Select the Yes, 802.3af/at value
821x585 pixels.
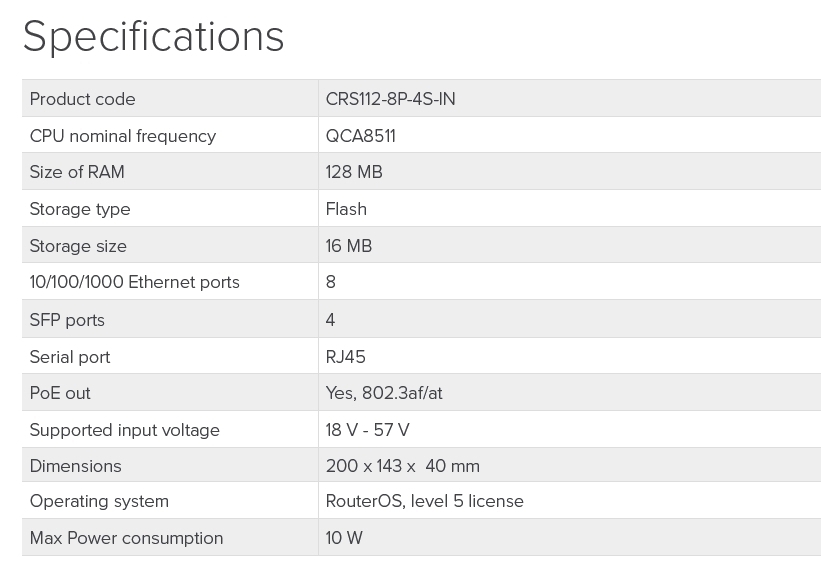(384, 393)
